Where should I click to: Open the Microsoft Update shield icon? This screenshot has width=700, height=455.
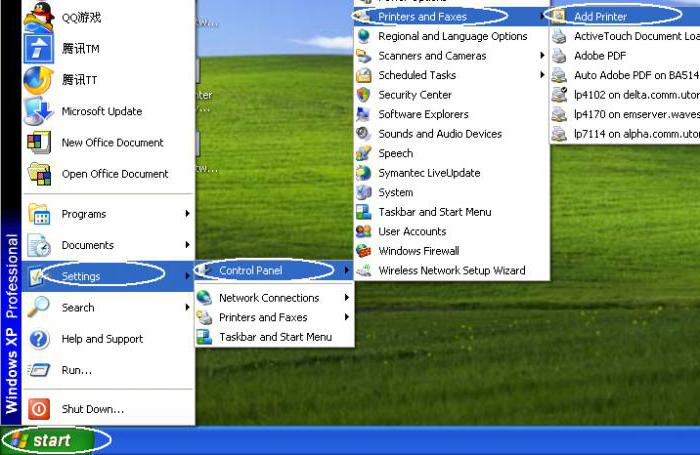(x=39, y=111)
